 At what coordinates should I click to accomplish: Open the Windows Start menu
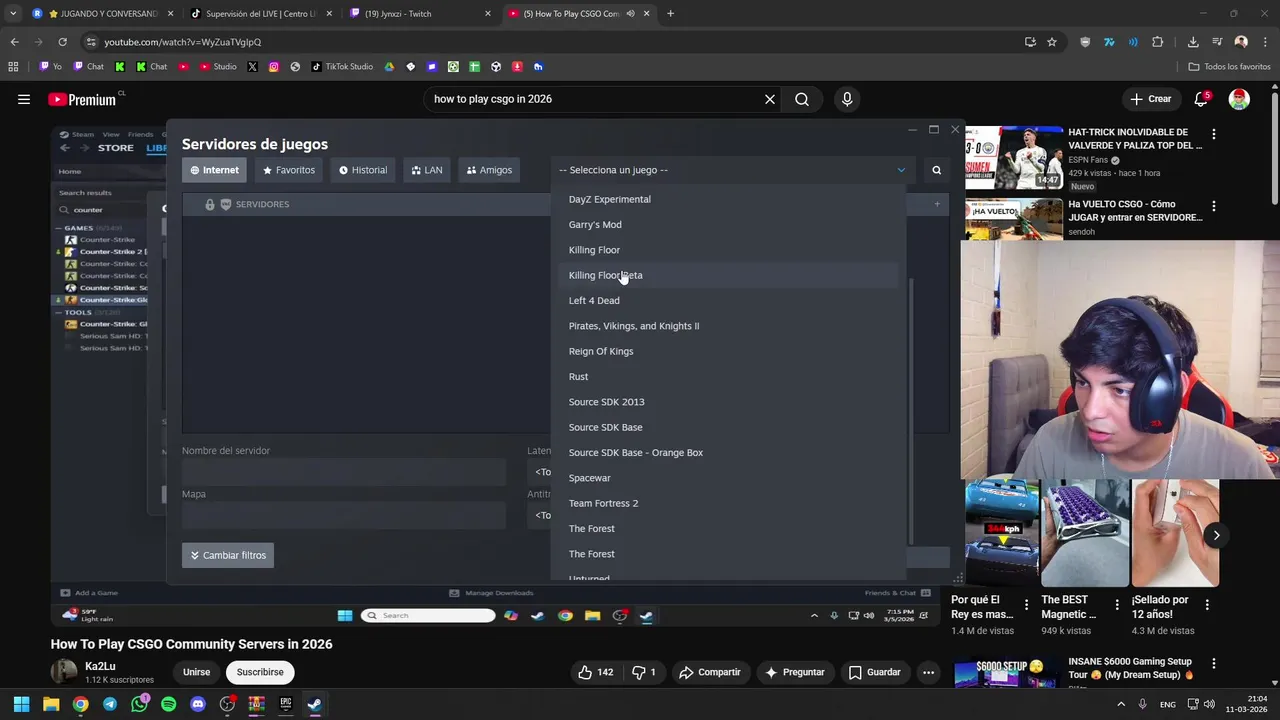(x=21, y=704)
